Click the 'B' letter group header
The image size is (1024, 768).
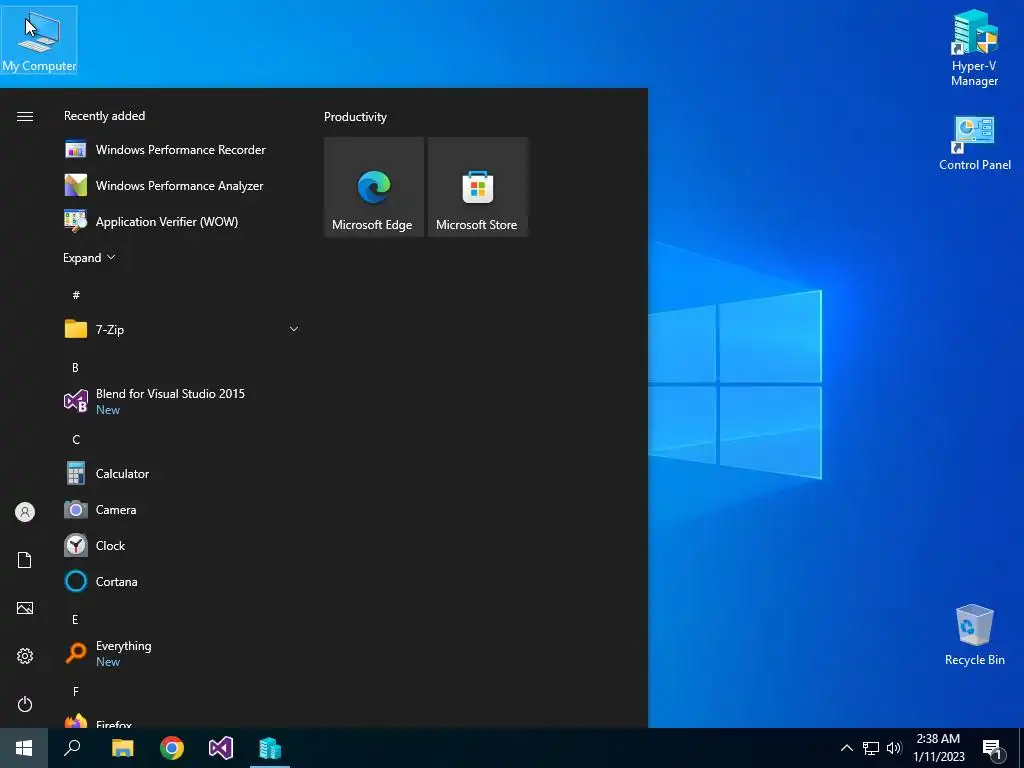(75, 368)
